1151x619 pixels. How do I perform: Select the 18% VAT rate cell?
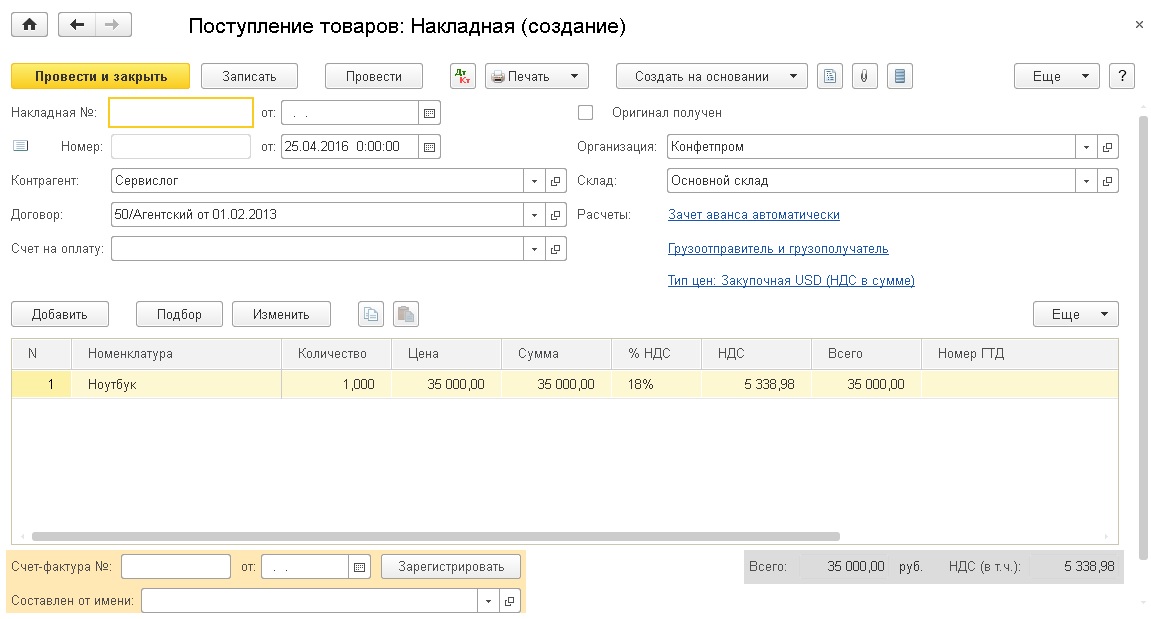coord(656,384)
